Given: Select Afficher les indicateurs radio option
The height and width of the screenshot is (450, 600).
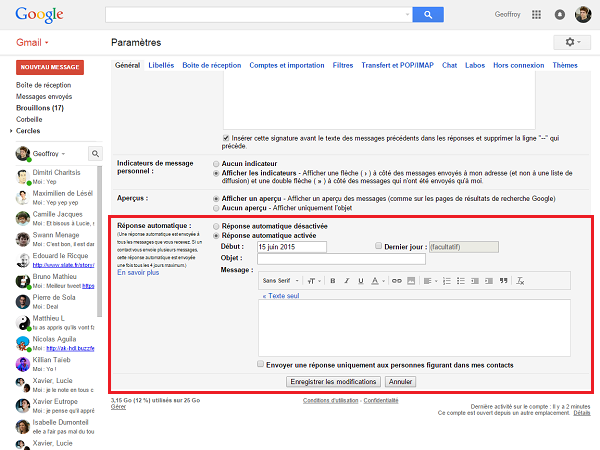Looking at the screenshot, I should [x=216, y=173].
